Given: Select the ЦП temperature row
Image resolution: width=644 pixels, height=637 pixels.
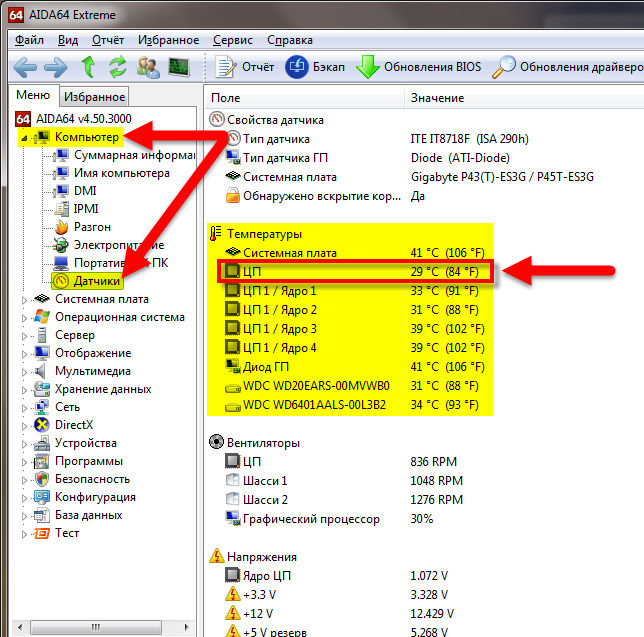Looking at the screenshot, I should click(355, 271).
